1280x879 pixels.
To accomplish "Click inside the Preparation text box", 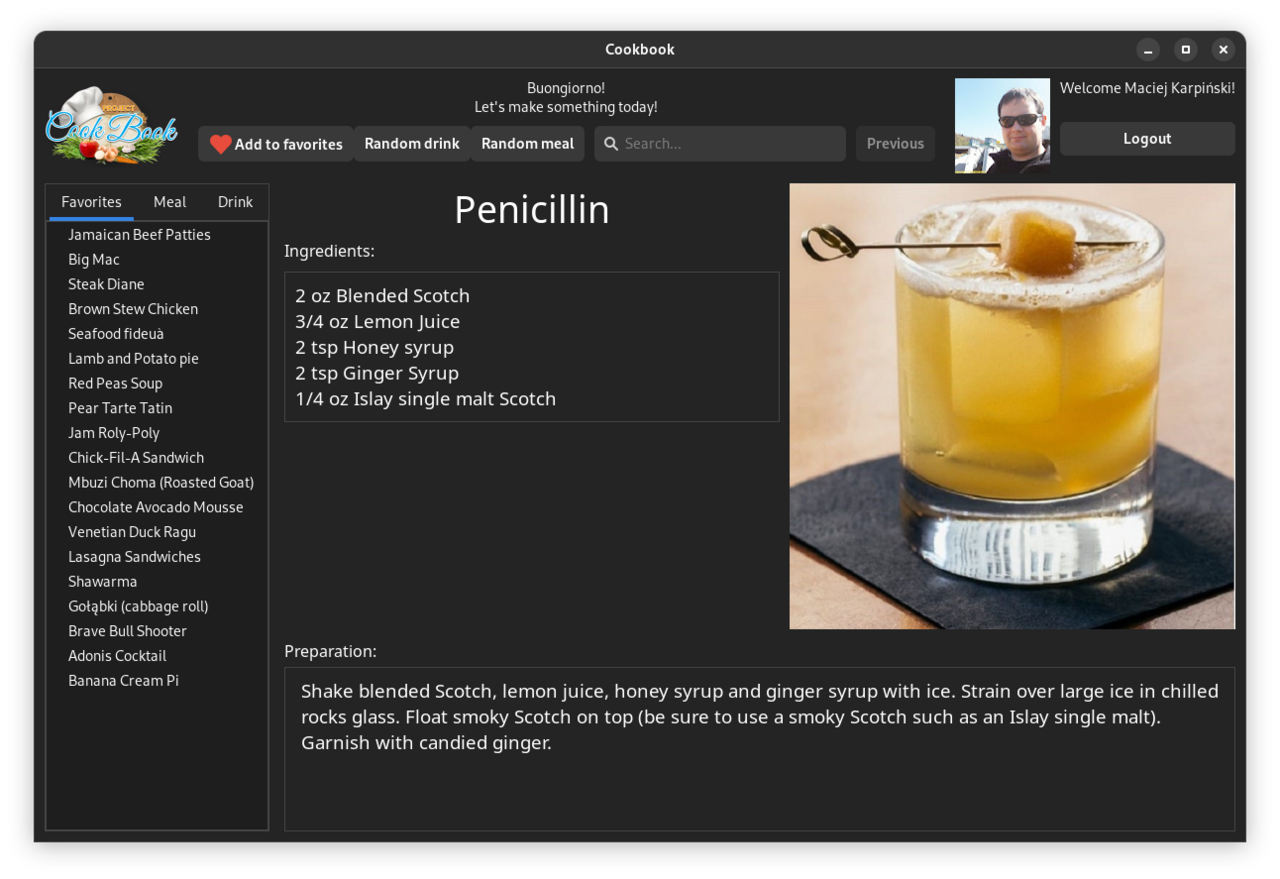I will pos(759,749).
